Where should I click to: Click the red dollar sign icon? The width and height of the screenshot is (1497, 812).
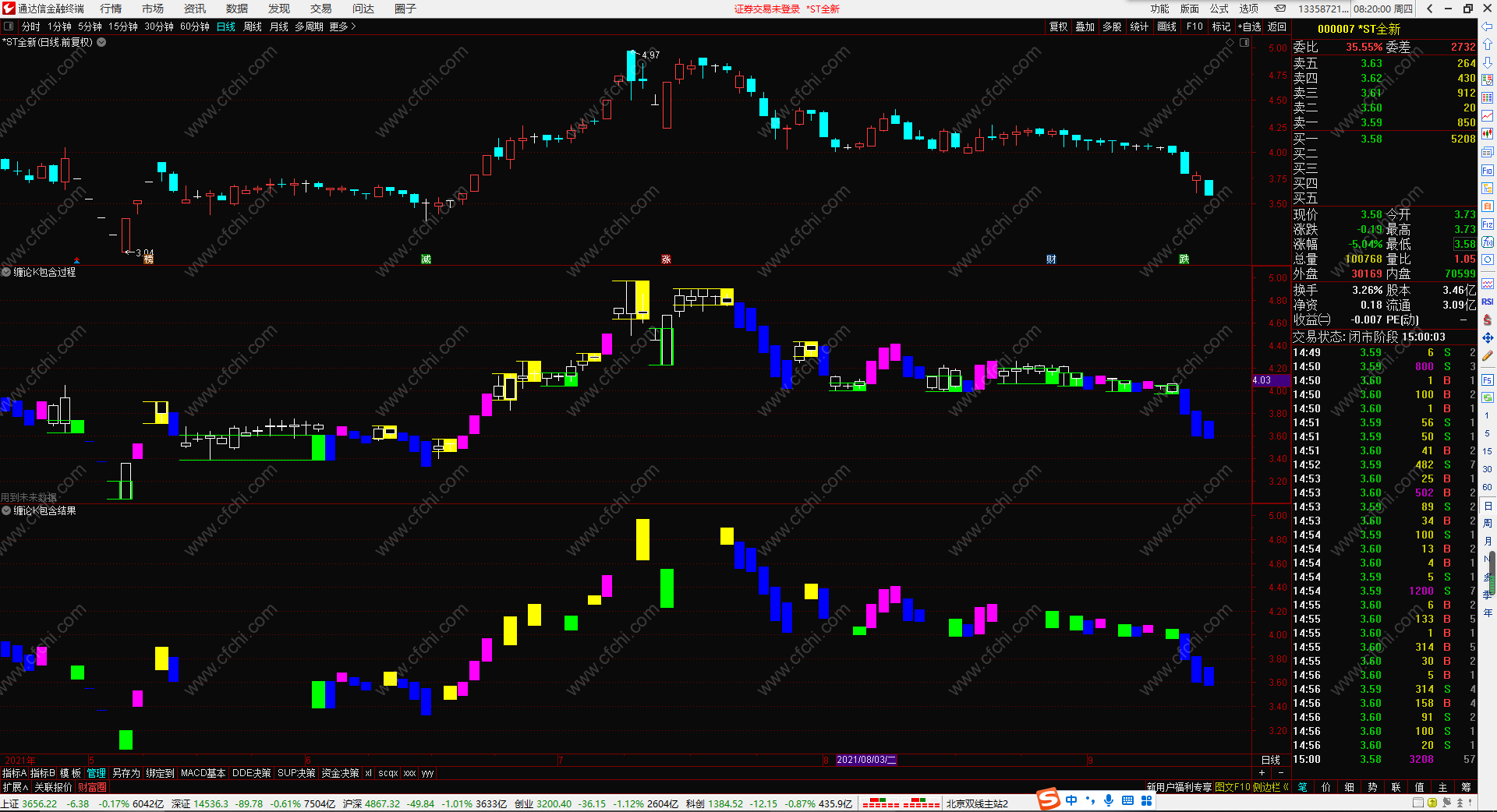click(1488, 320)
